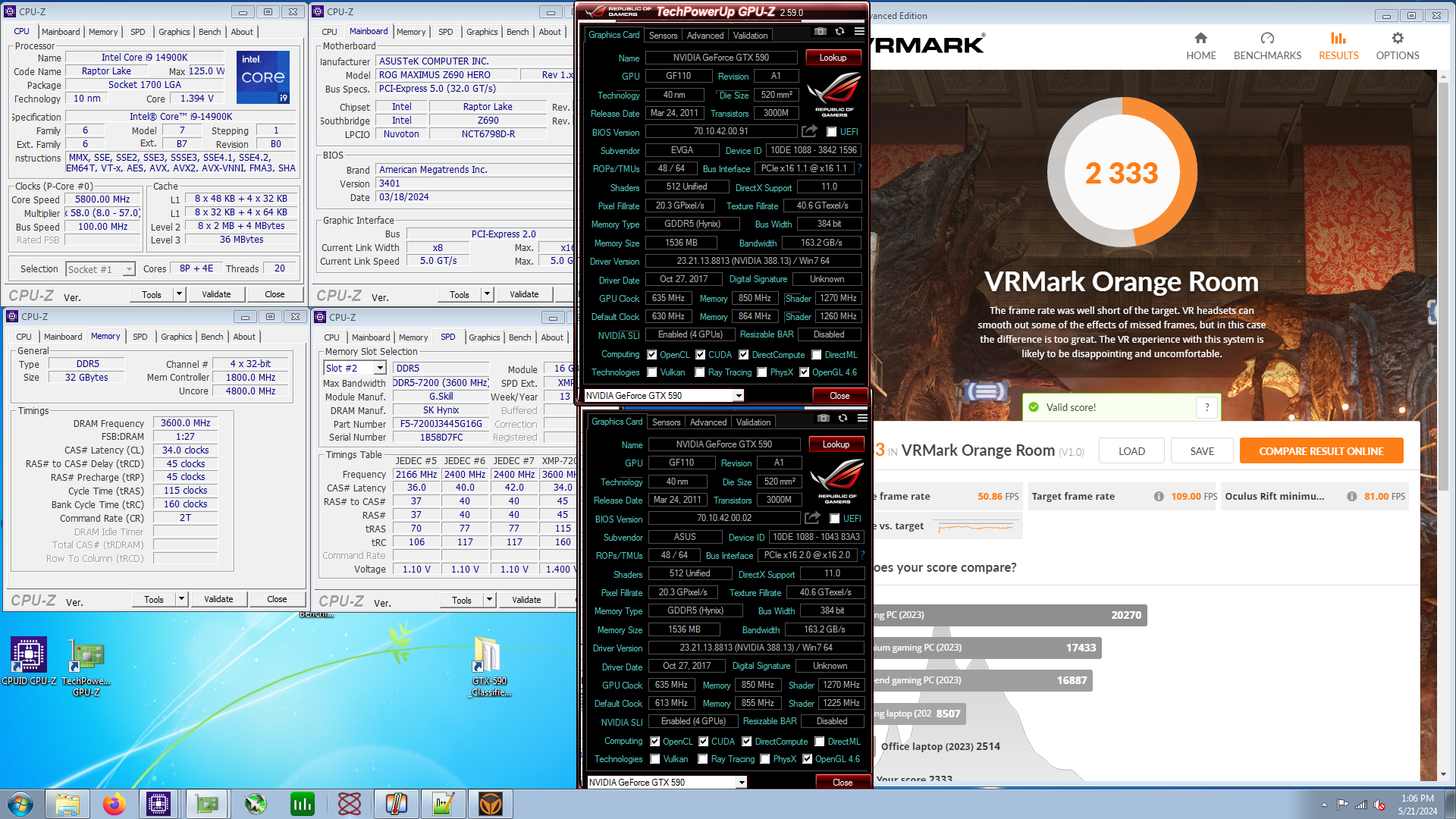
Task: Go to VRMark Home
Action: [x=1200, y=46]
